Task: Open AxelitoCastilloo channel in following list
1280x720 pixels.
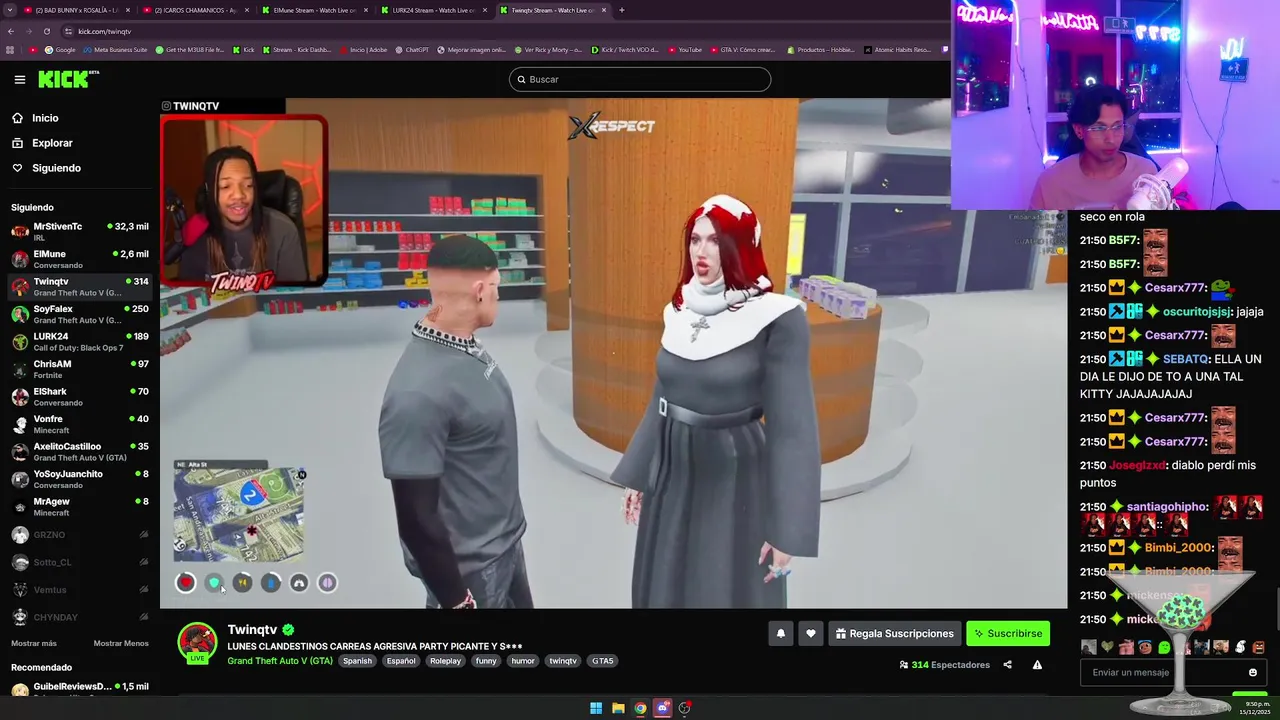Action: 80,451
